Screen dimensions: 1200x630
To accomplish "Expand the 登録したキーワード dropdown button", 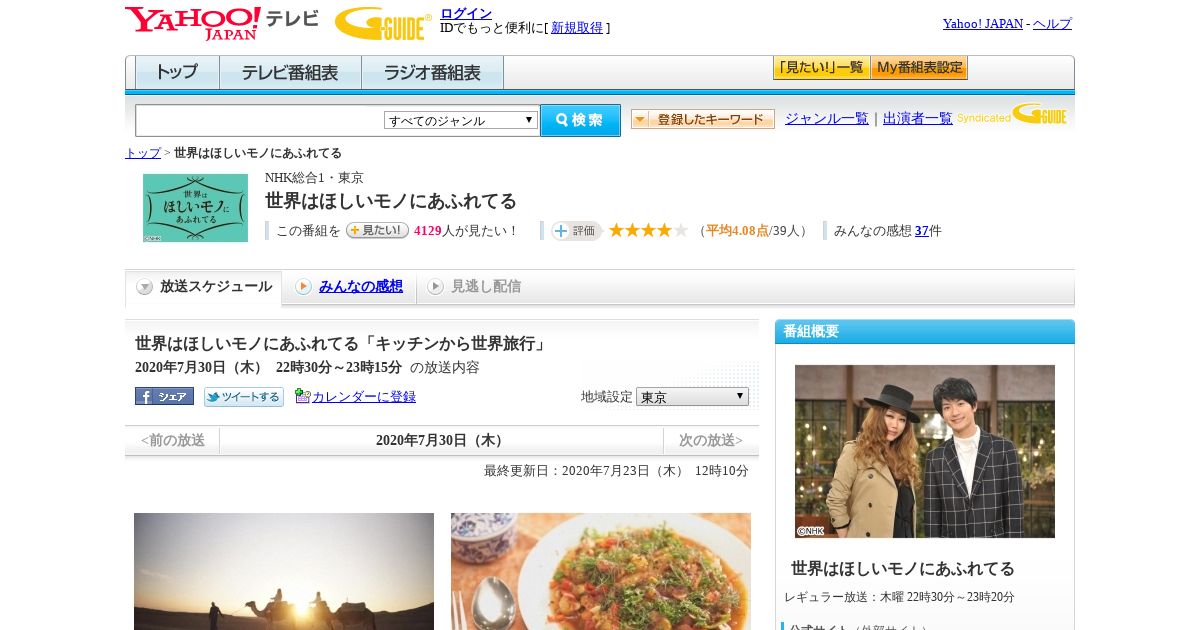I will (x=702, y=119).
